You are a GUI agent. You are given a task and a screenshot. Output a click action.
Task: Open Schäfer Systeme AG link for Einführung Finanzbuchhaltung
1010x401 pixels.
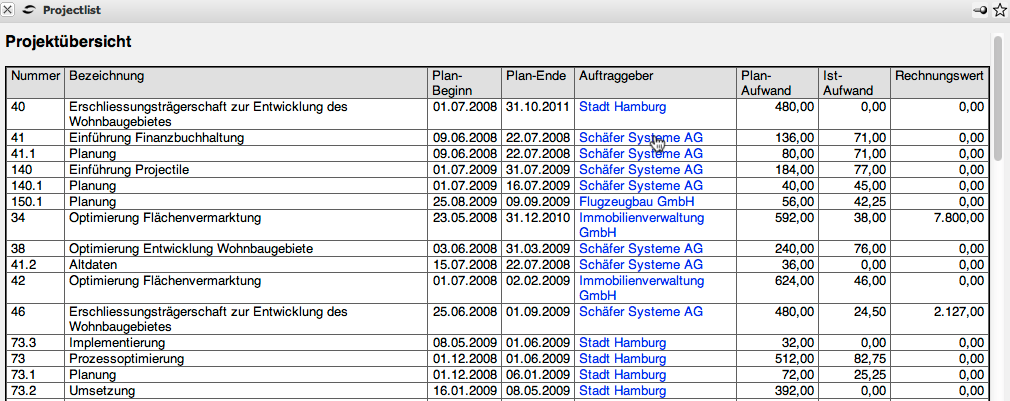[640, 138]
